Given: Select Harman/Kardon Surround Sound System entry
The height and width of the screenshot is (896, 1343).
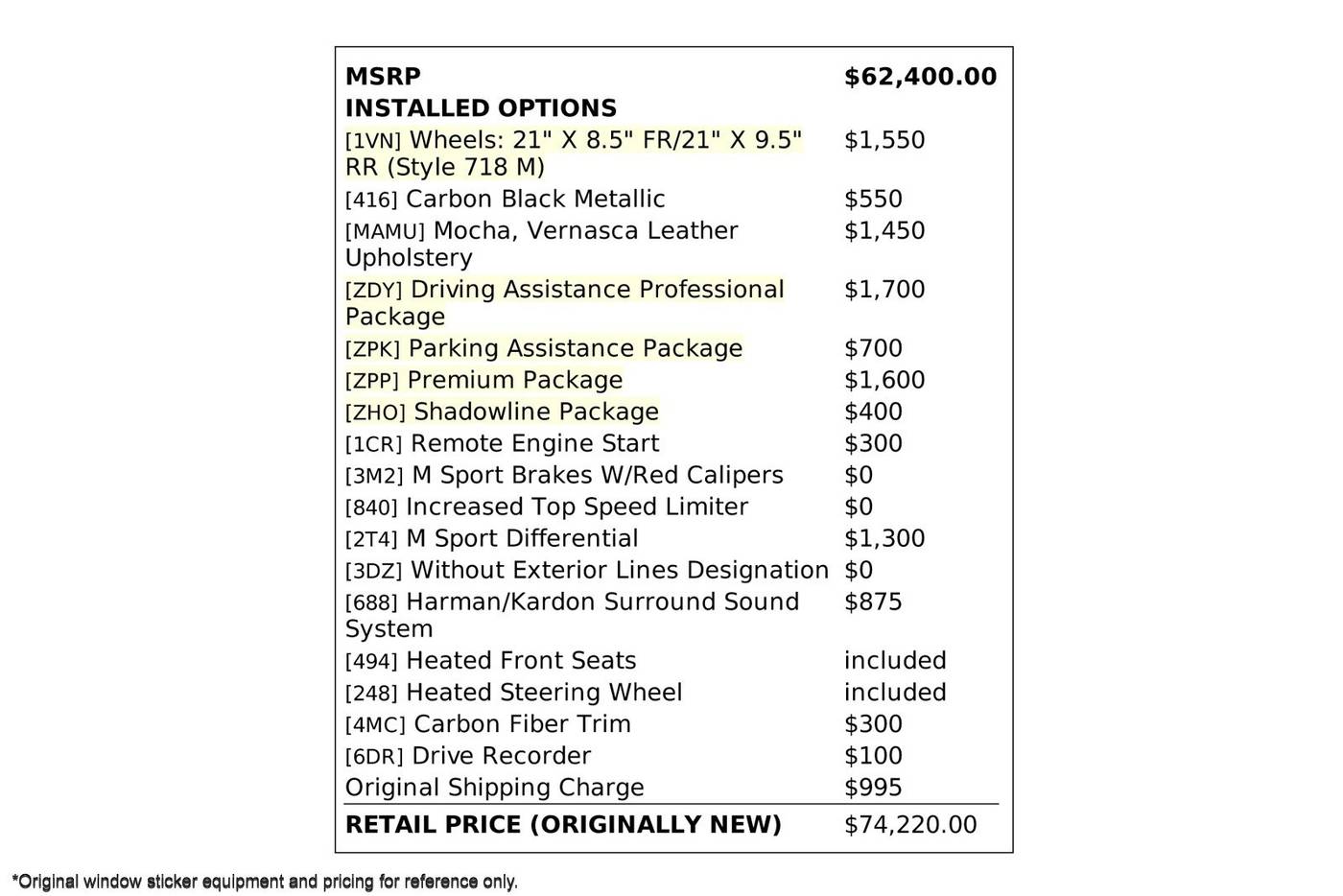Looking at the screenshot, I should click(573, 616).
